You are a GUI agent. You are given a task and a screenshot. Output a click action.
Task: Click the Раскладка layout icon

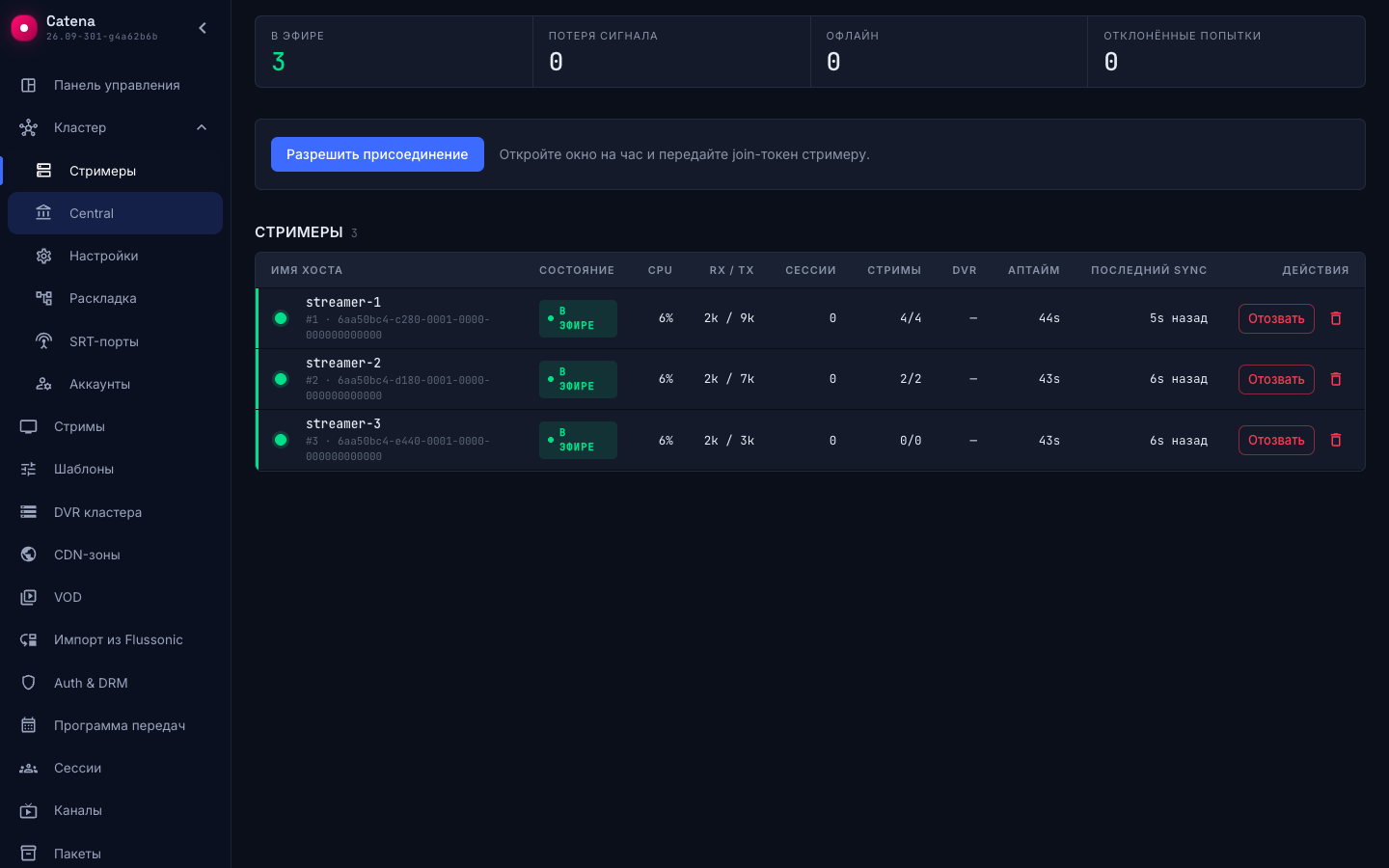tap(44, 298)
